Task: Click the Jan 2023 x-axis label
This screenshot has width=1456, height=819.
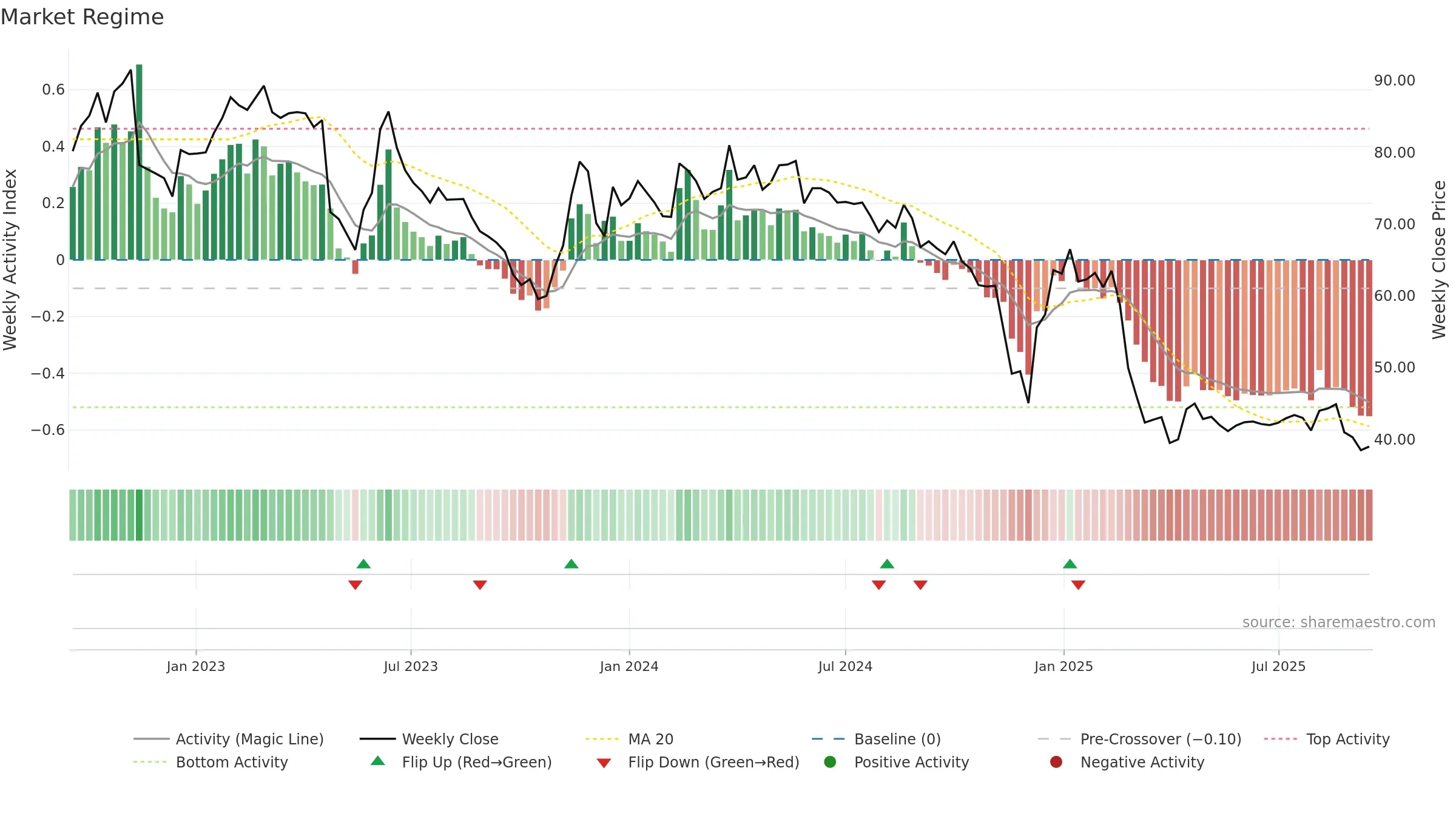Action: [x=196, y=666]
